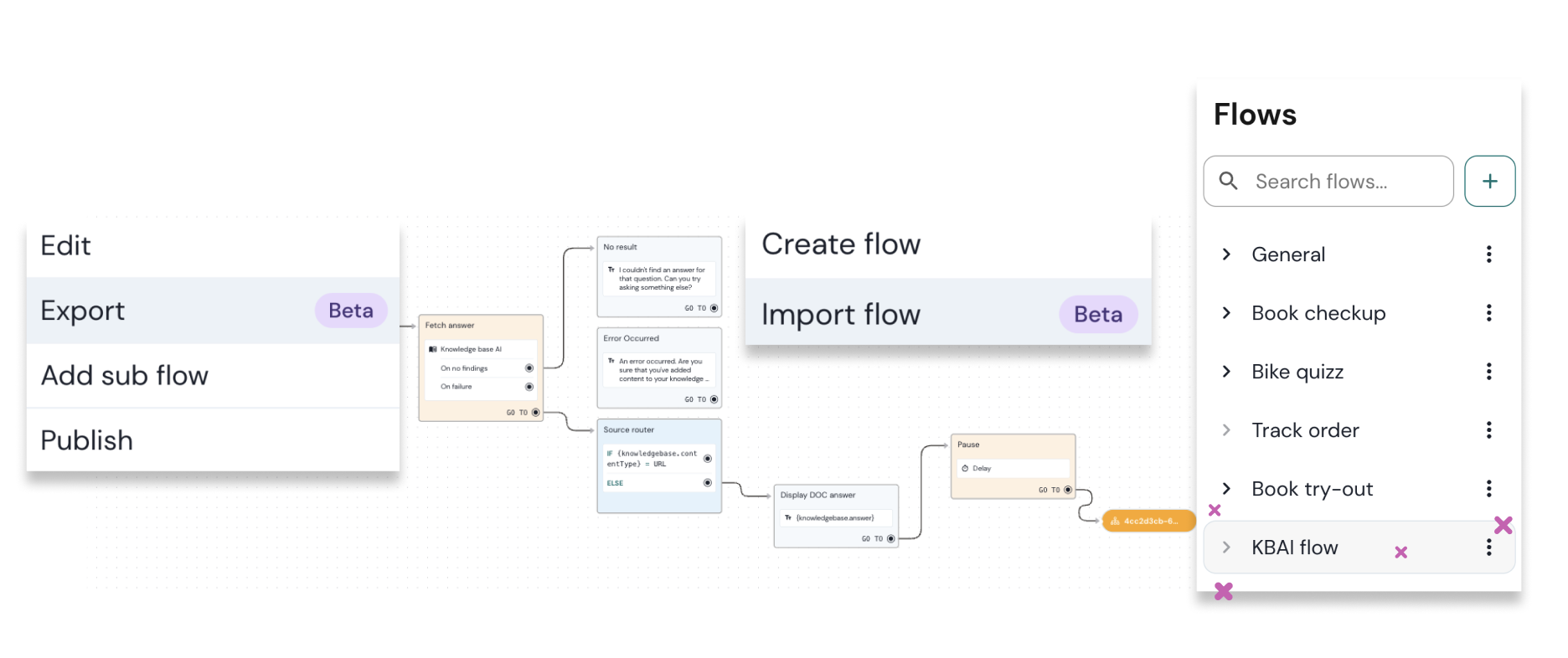Viewport: 1568px width, 658px height.
Task: Click the Knowledge base AI book icon
Action: pyautogui.click(x=433, y=349)
